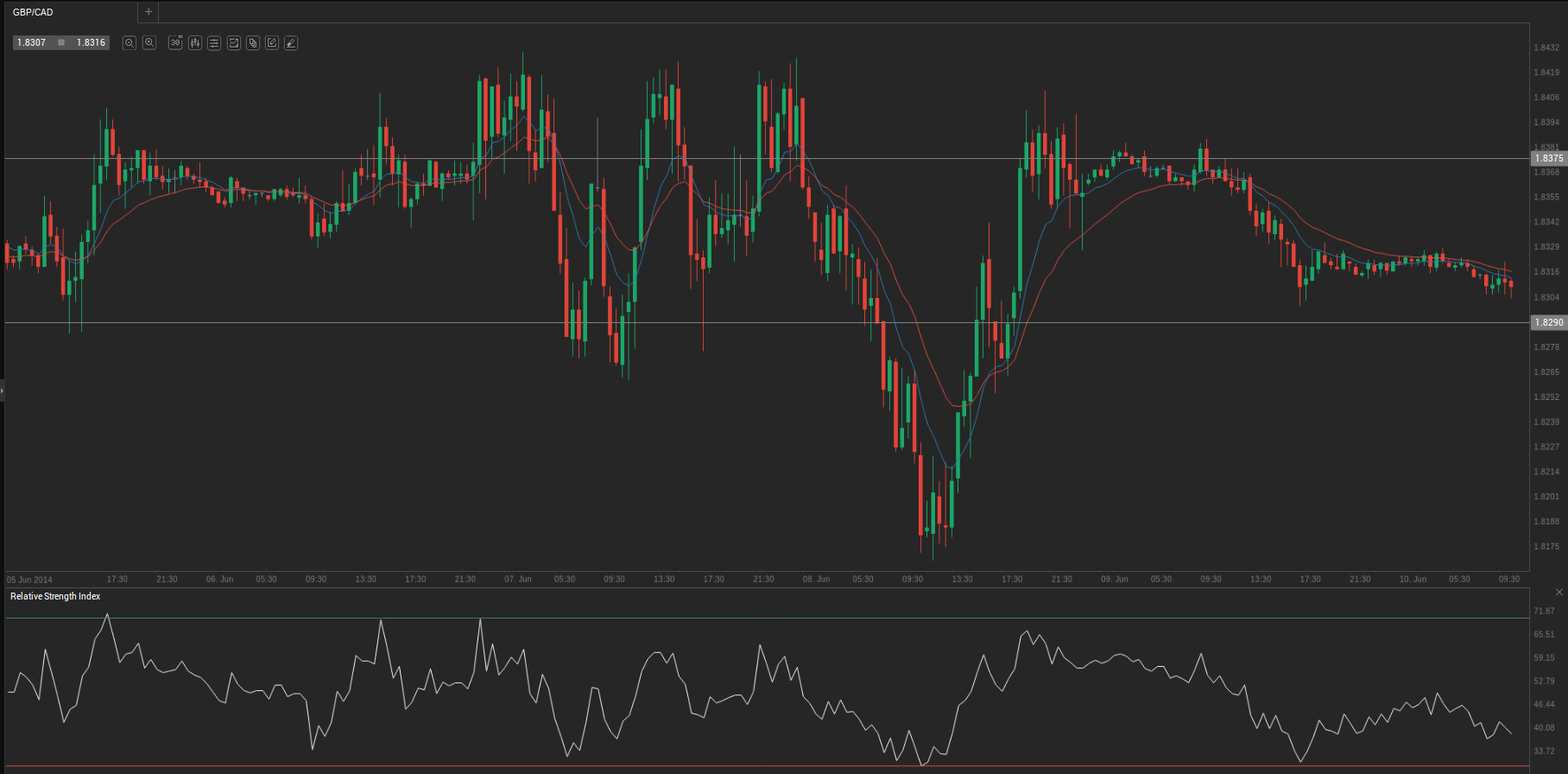The width and height of the screenshot is (1568, 774).
Task: Open the indicator settings sliders icon
Action: (x=214, y=42)
